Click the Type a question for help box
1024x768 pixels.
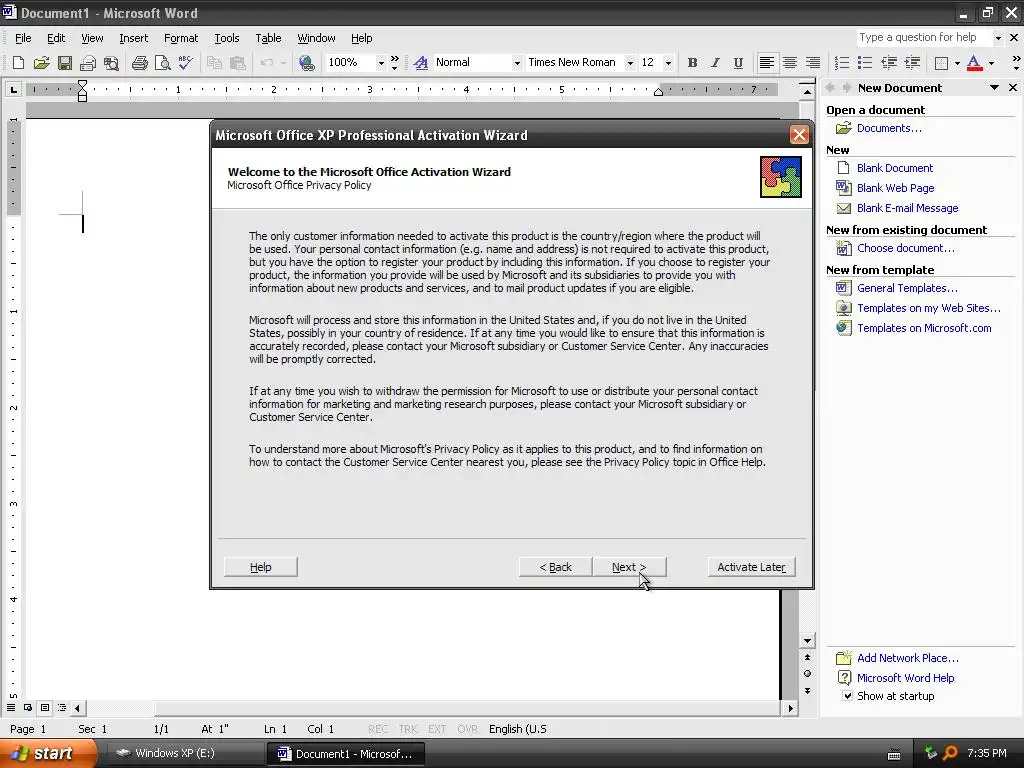tap(923, 38)
